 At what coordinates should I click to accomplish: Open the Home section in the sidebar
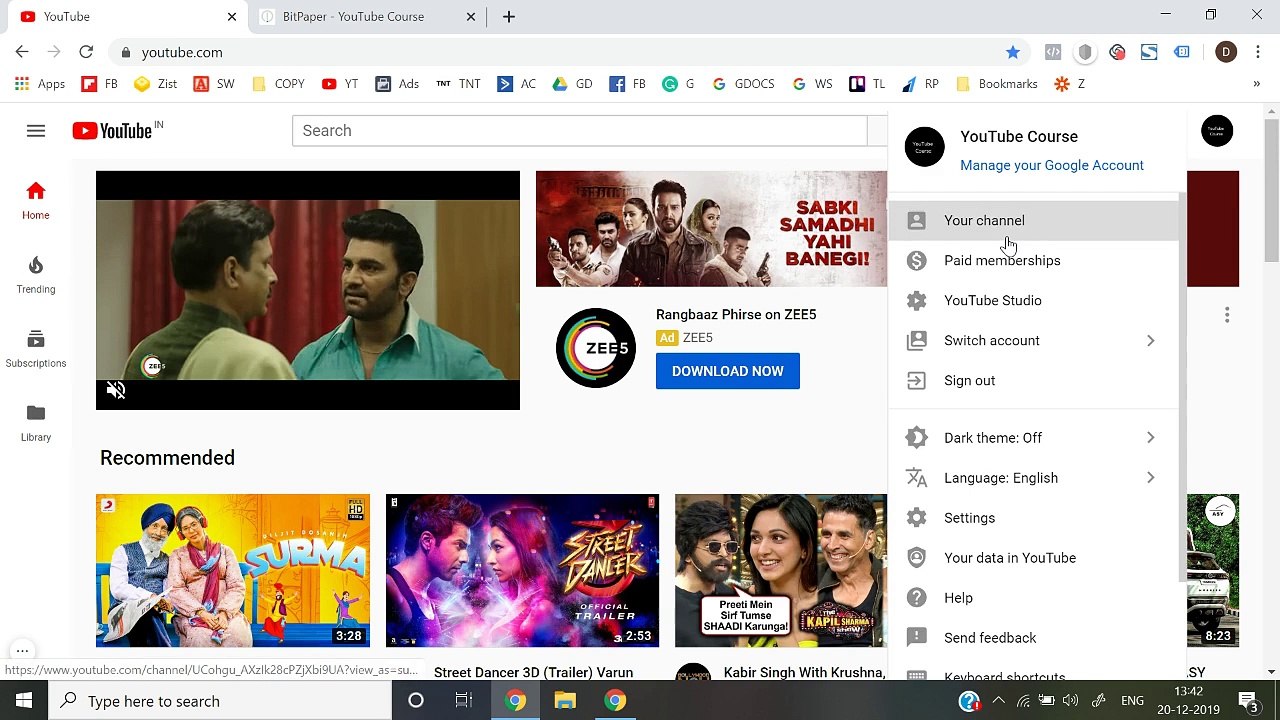point(36,200)
